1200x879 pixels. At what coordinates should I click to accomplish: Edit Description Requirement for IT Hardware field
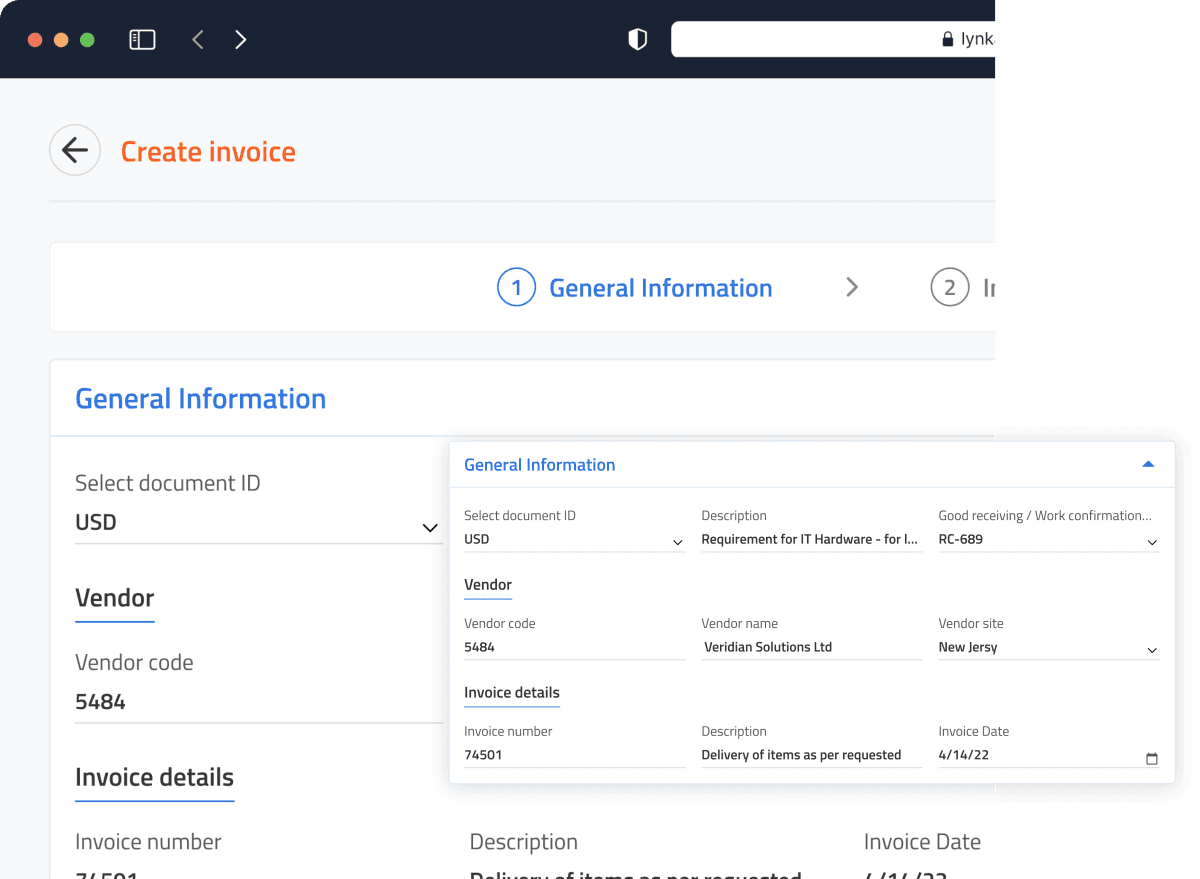coord(811,540)
